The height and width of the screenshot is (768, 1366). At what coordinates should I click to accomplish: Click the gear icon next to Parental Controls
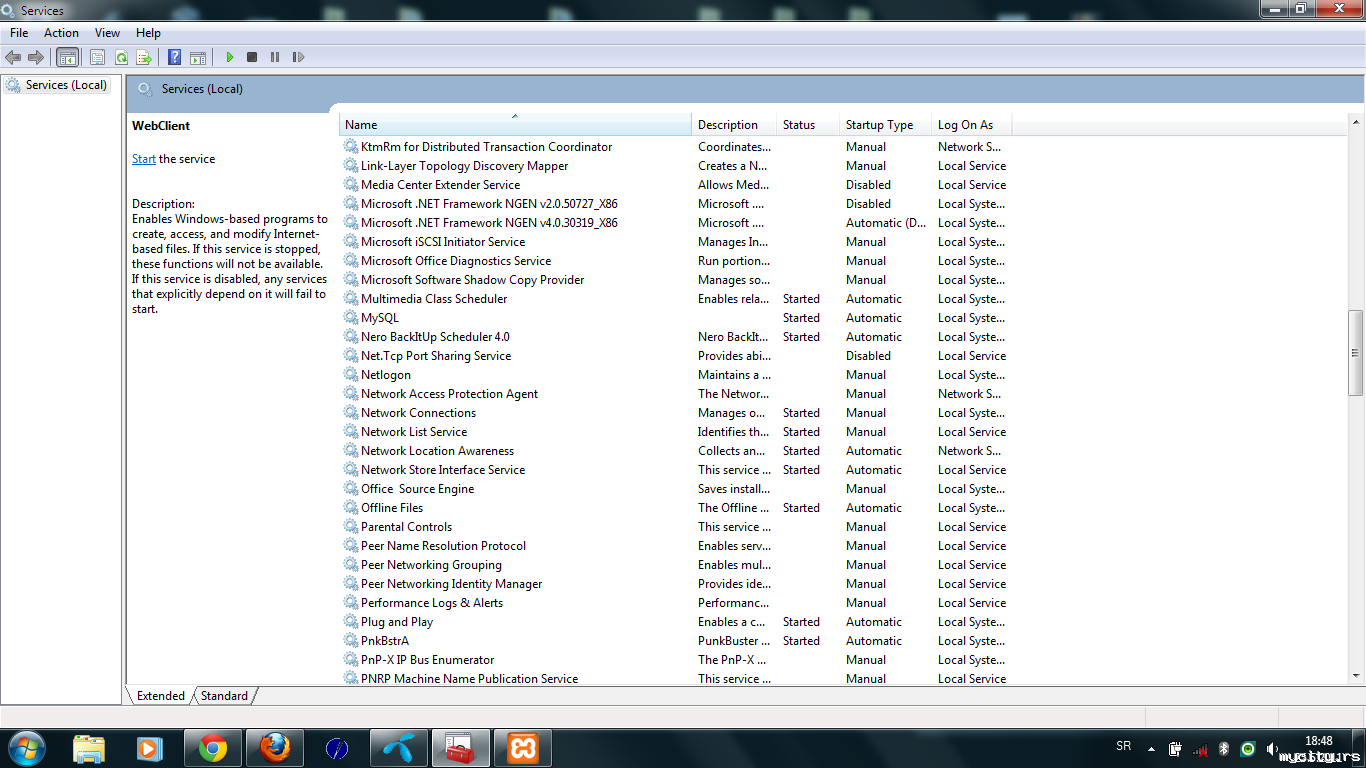[x=351, y=527]
